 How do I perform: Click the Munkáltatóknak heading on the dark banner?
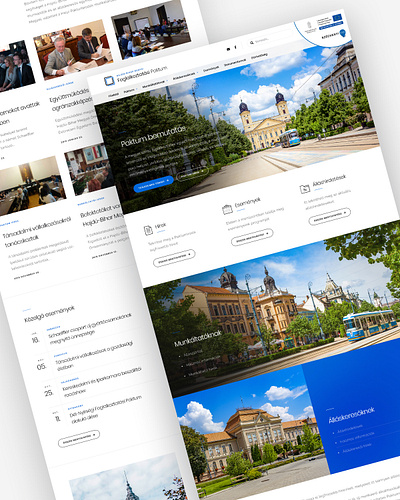click(198, 338)
